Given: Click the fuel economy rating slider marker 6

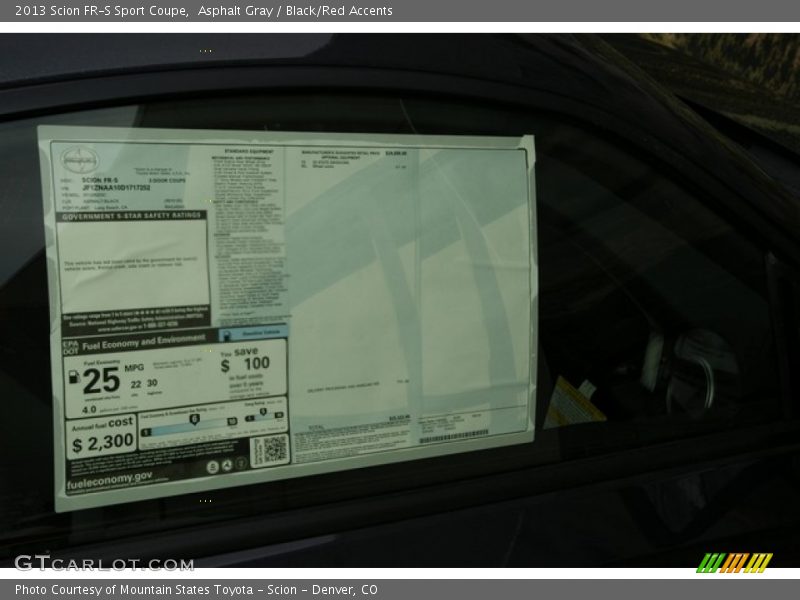Looking at the screenshot, I should pyautogui.click(x=194, y=419).
